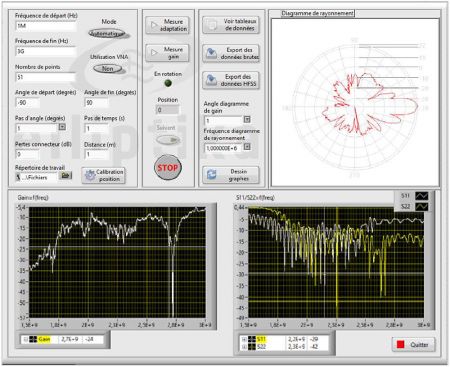Open the Pas d'angle dropdown arrow

point(62,127)
